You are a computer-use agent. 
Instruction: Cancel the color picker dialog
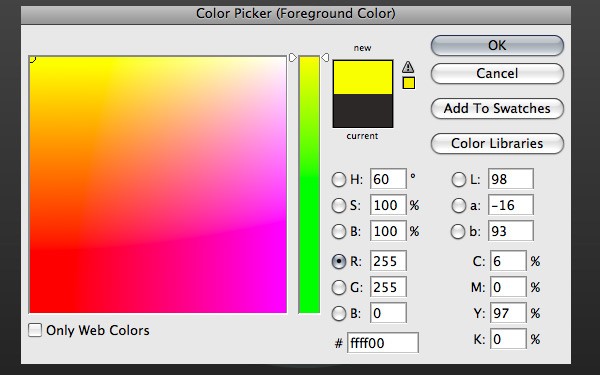click(x=497, y=73)
